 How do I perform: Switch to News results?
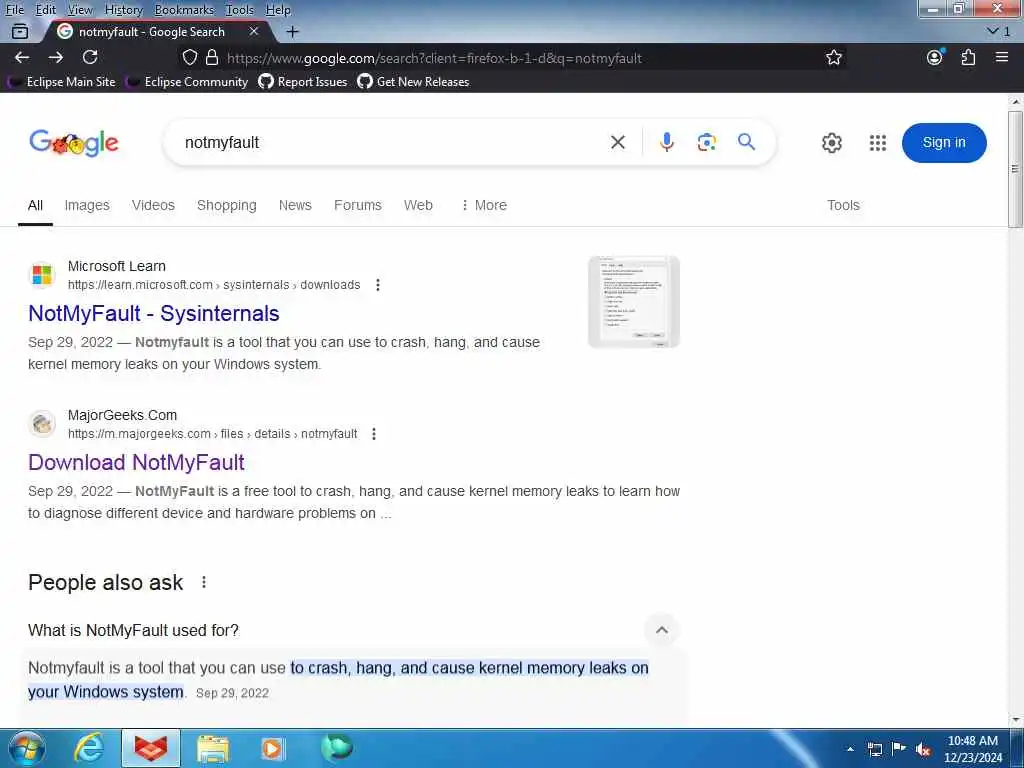[295, 205]
